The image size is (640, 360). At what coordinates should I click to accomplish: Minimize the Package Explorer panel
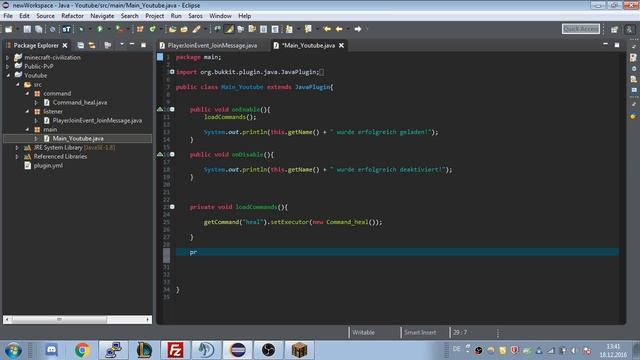coord(132,44)
